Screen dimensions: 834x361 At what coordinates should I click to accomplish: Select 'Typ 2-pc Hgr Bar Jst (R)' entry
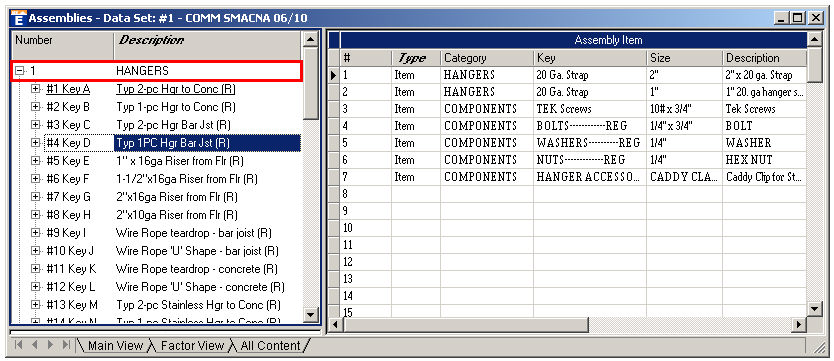pos(173,125)
